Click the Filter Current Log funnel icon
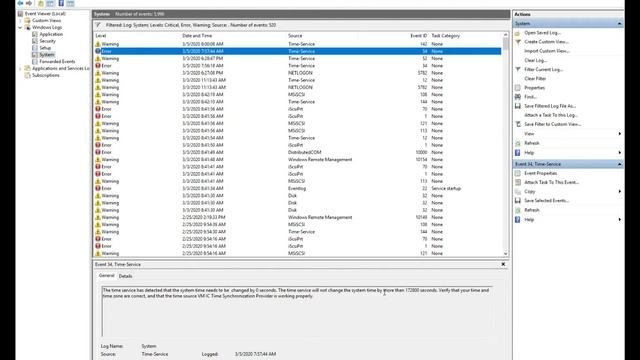 point(518,69)
